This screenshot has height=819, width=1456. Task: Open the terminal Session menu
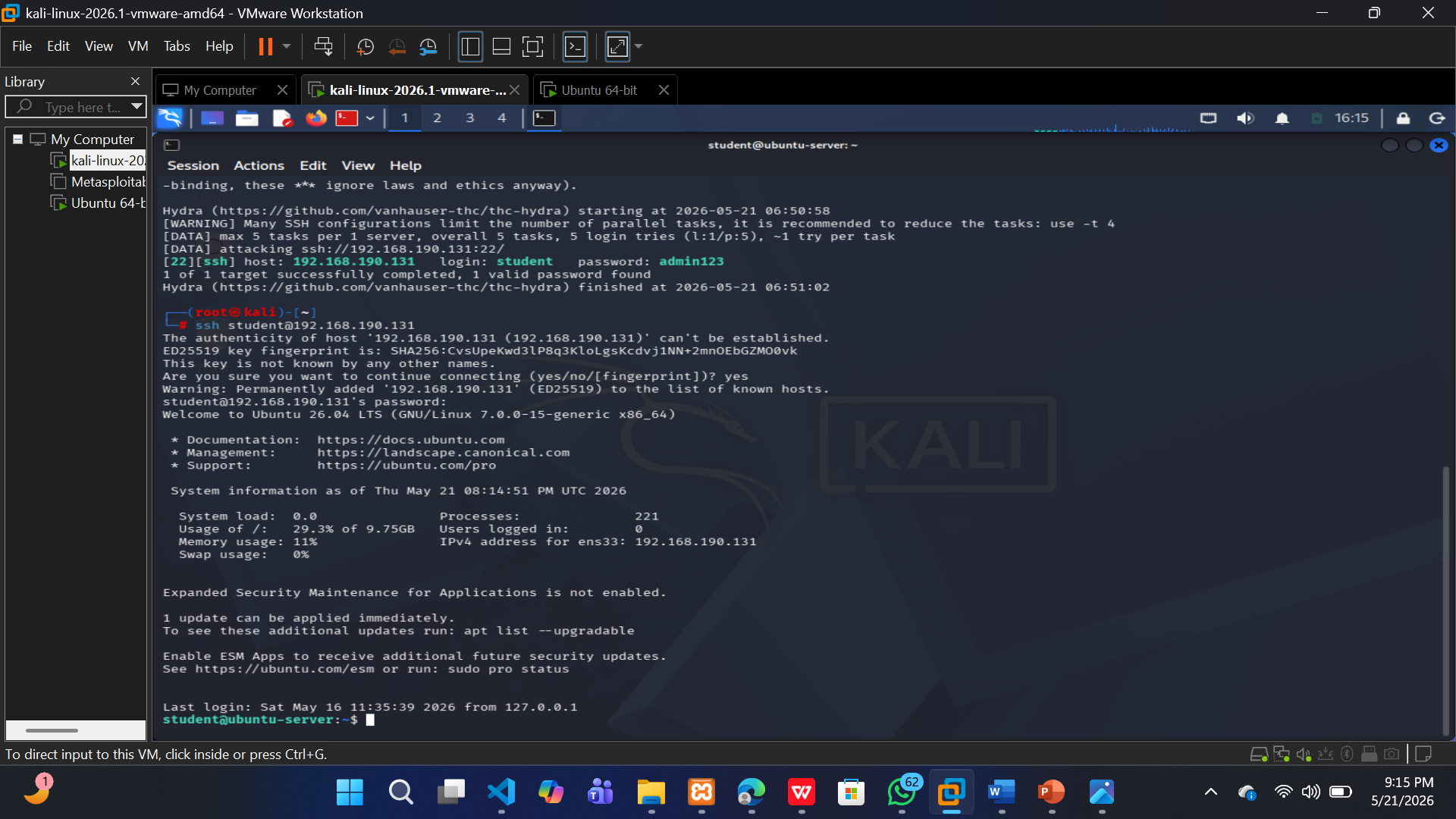click(x=193, y=166)
